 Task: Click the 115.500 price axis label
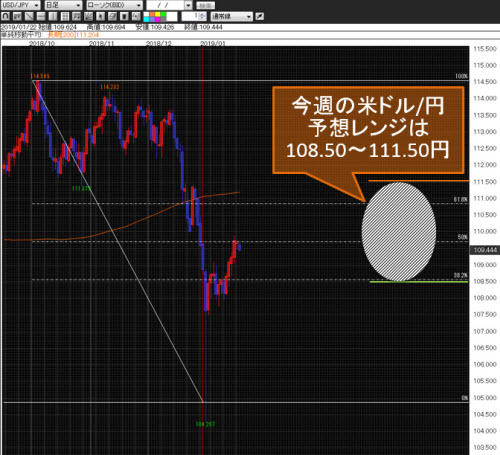[485, 49]
